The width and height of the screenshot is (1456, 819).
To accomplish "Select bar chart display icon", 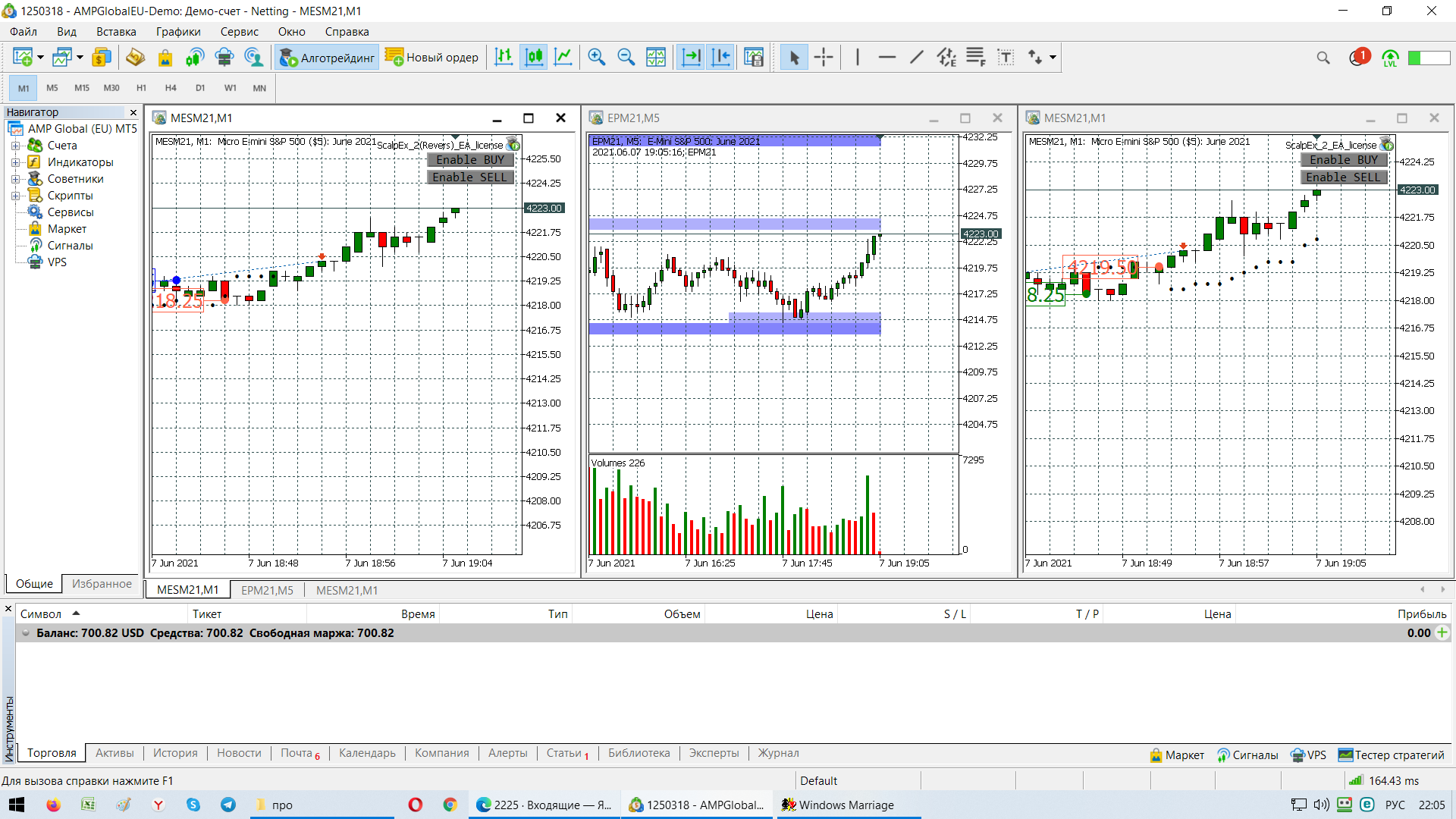I will 504,57.
